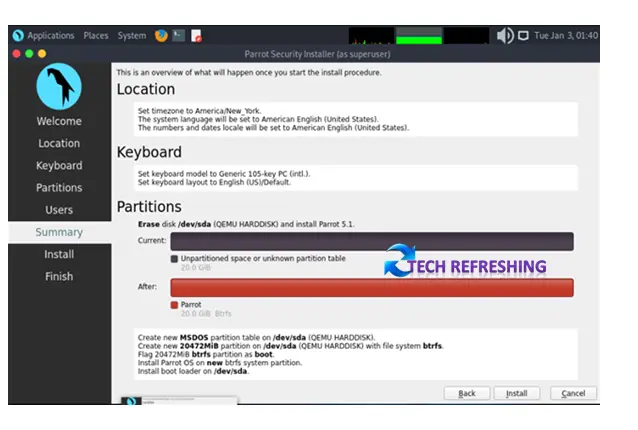638x430 pixels.
Task: Select the Partitions step in the sidebar
Action: pyautogui.click(x=59, y=188)
